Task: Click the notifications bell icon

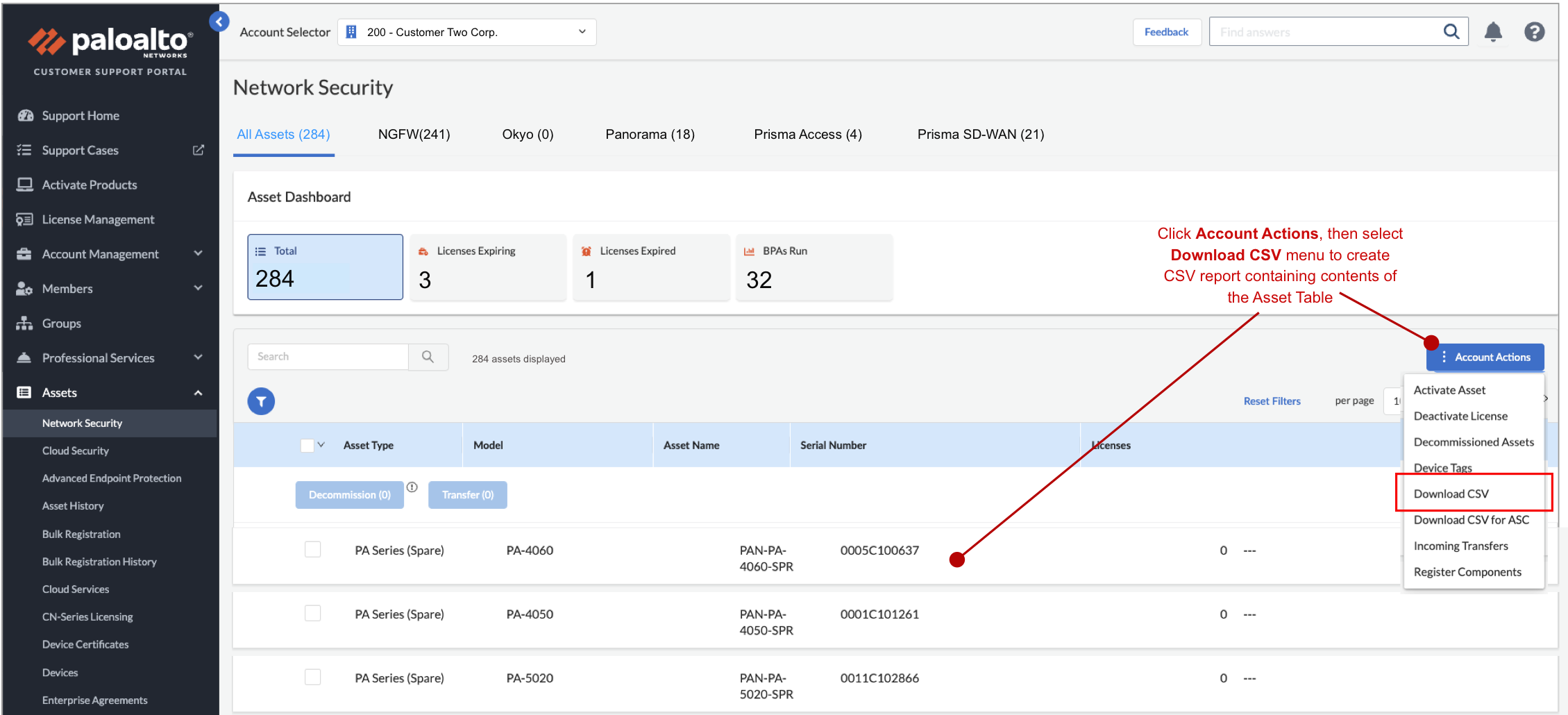Action: 1493,32
